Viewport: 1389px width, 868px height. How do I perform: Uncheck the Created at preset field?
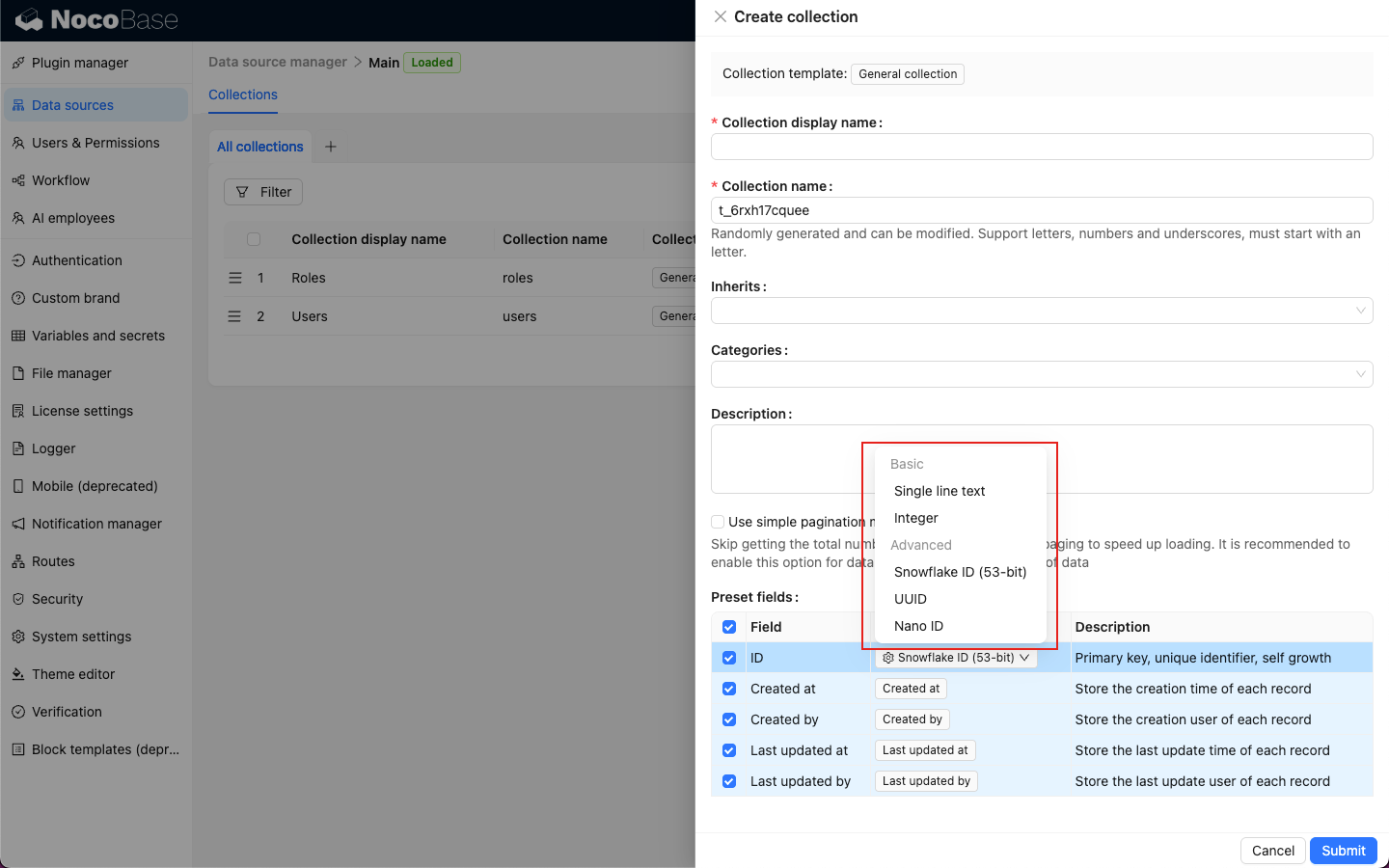coord(729,689)
